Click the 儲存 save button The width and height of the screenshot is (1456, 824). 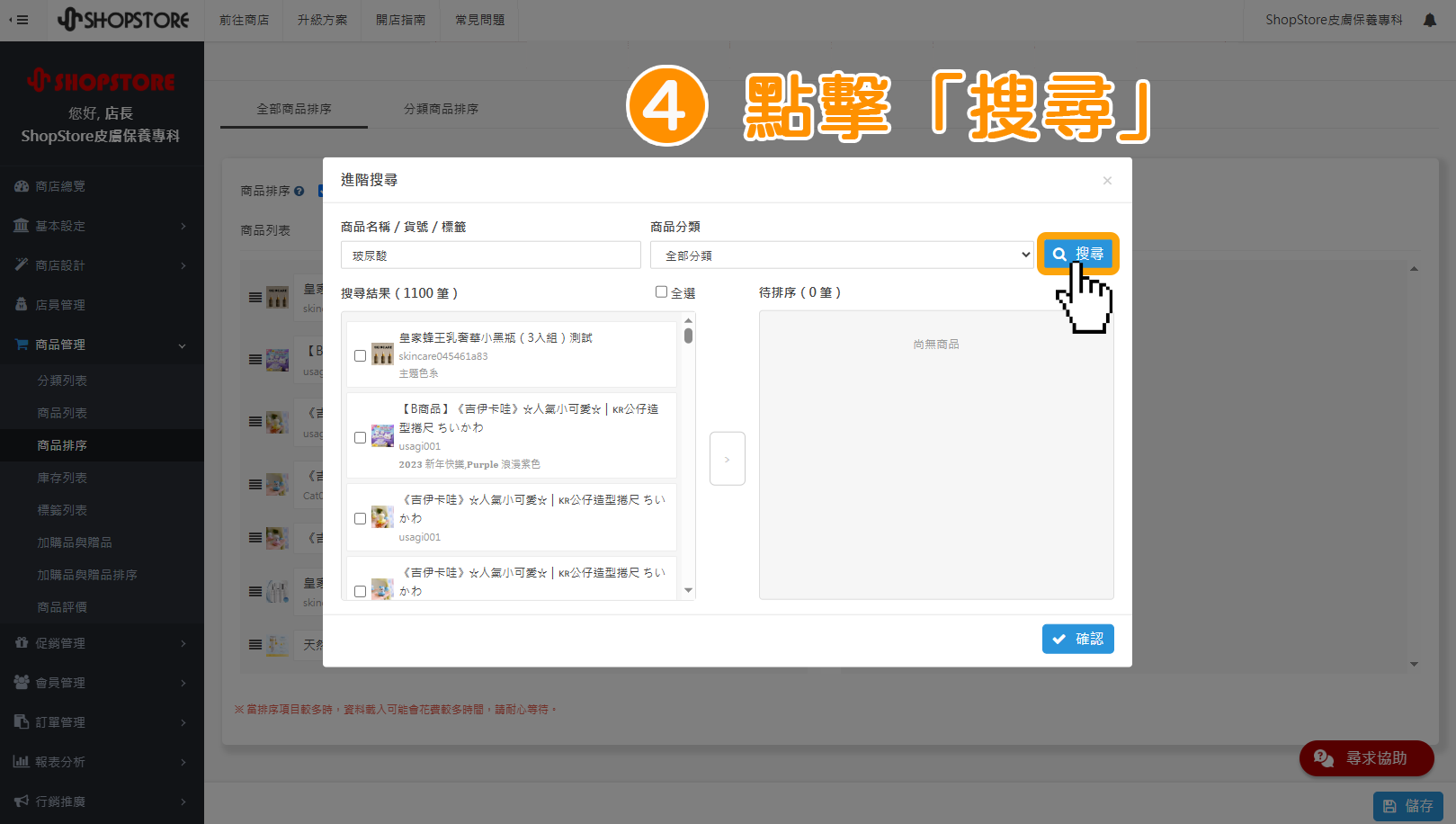[x=1408, y=806]
